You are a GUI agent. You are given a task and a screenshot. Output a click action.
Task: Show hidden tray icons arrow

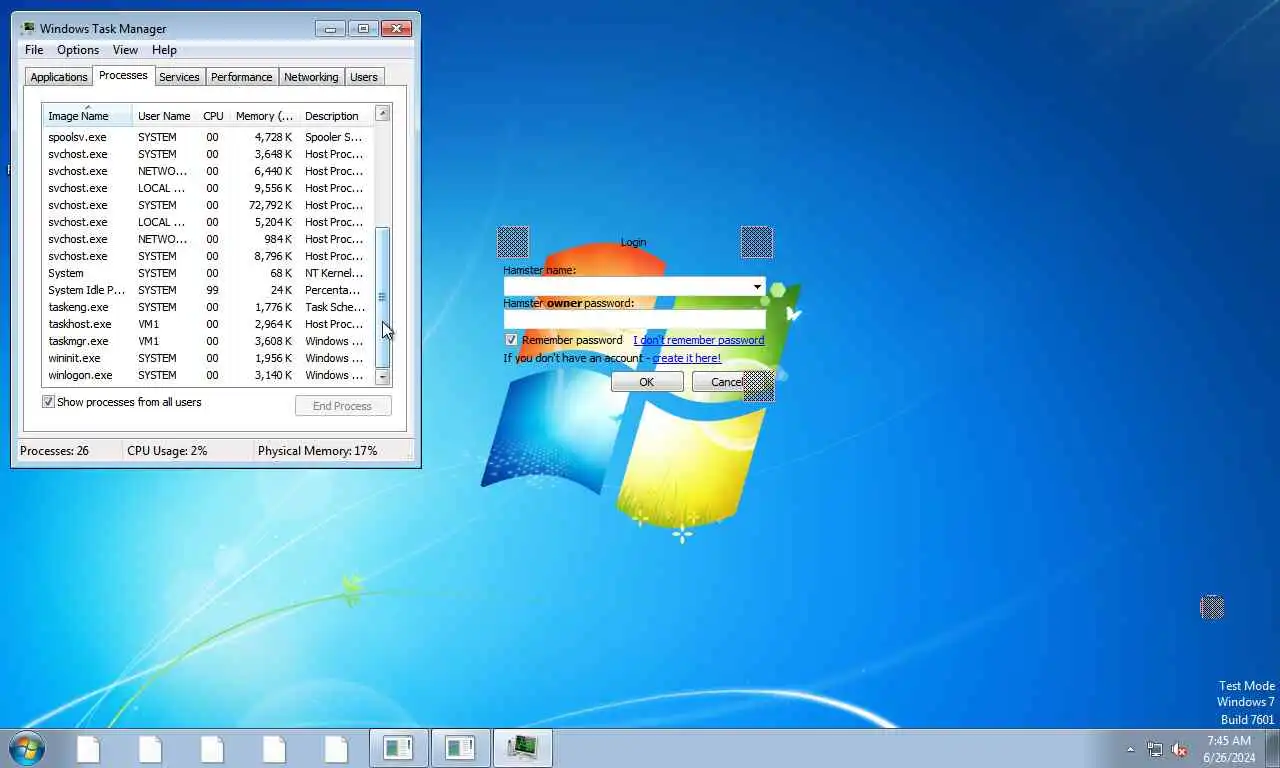point(1130,749)
